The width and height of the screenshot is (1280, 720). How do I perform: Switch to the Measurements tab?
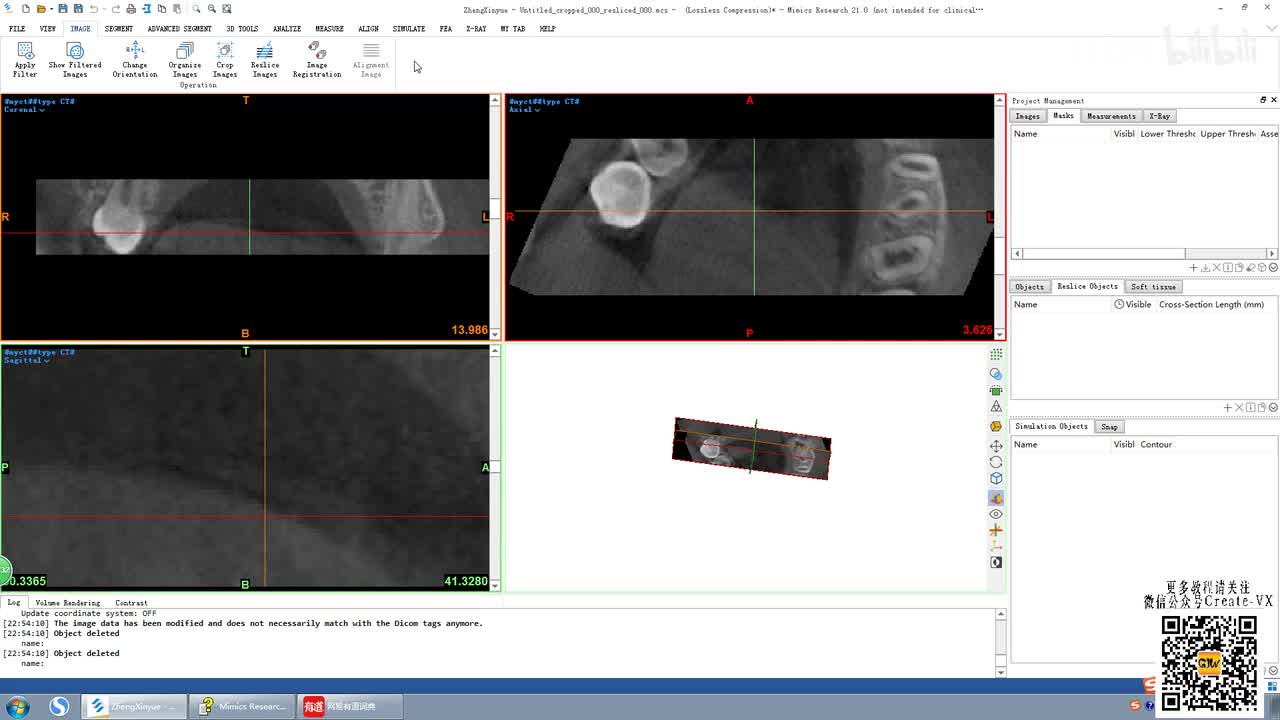point(1111,116)
